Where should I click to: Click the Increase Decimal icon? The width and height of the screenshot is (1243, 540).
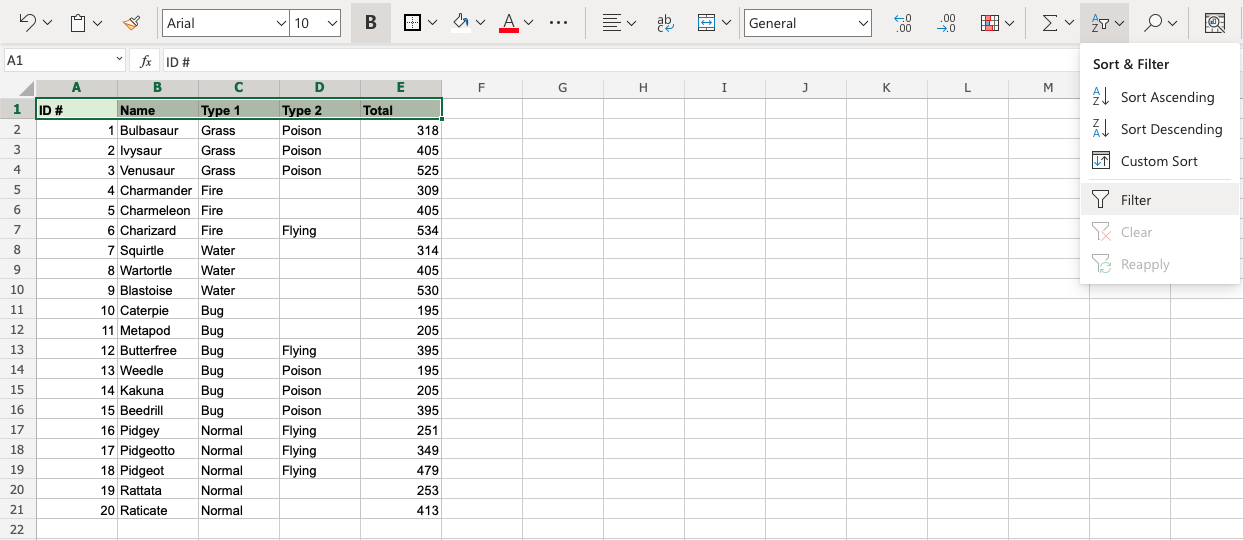[x=902, y=22]
